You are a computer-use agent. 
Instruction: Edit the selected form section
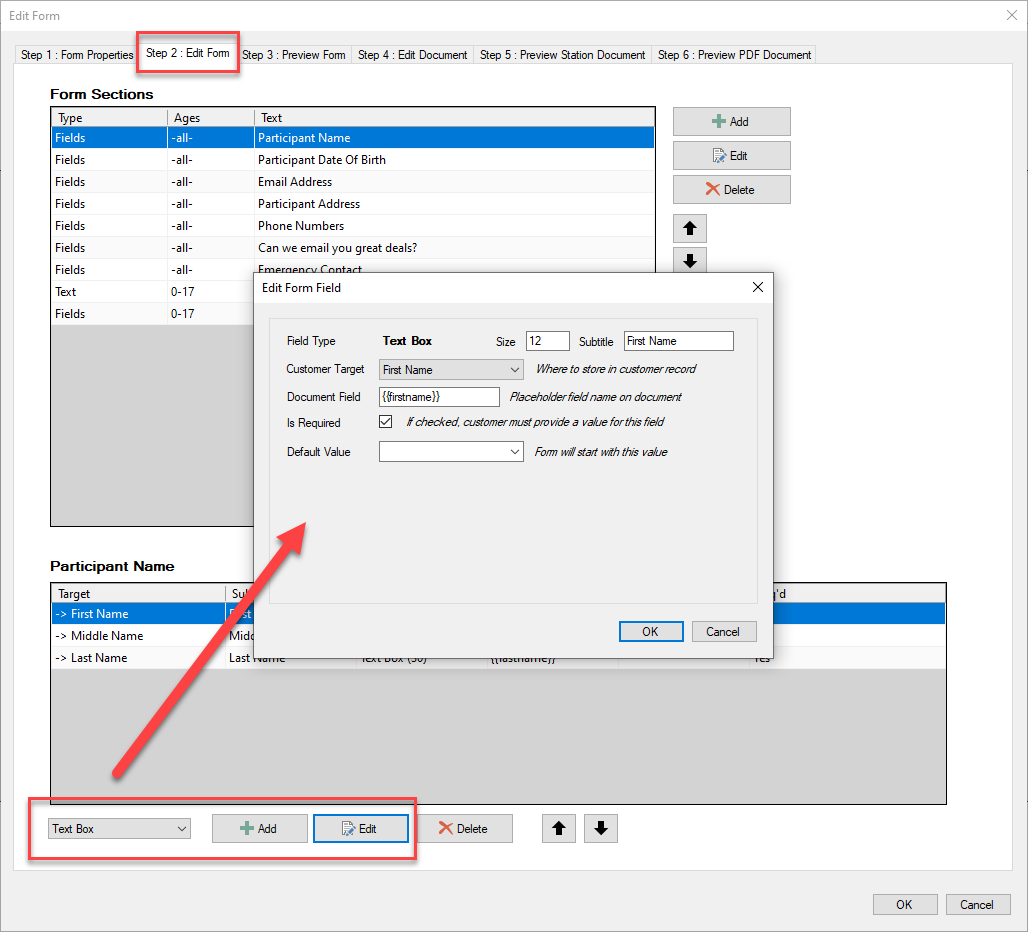[x=732, y=155]
